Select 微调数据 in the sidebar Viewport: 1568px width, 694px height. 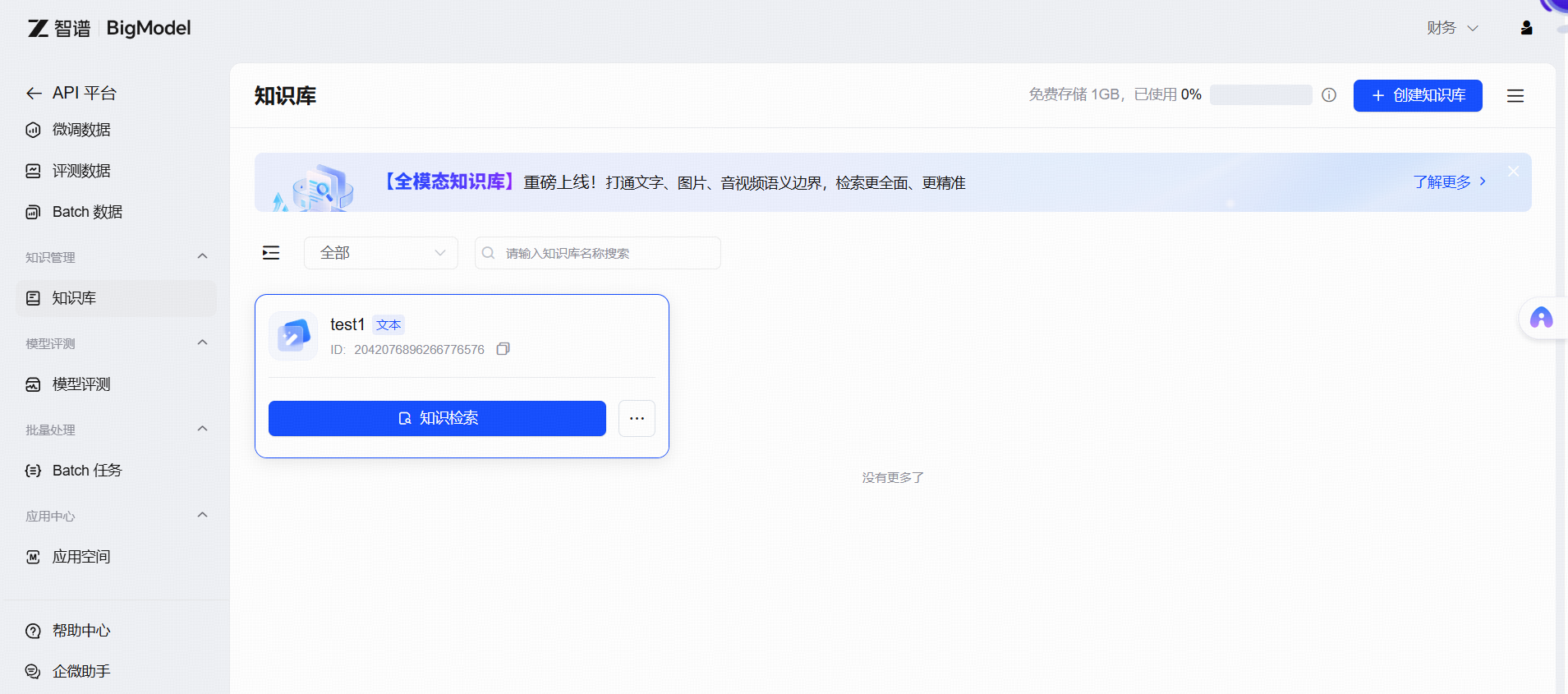tap(80, 130)
